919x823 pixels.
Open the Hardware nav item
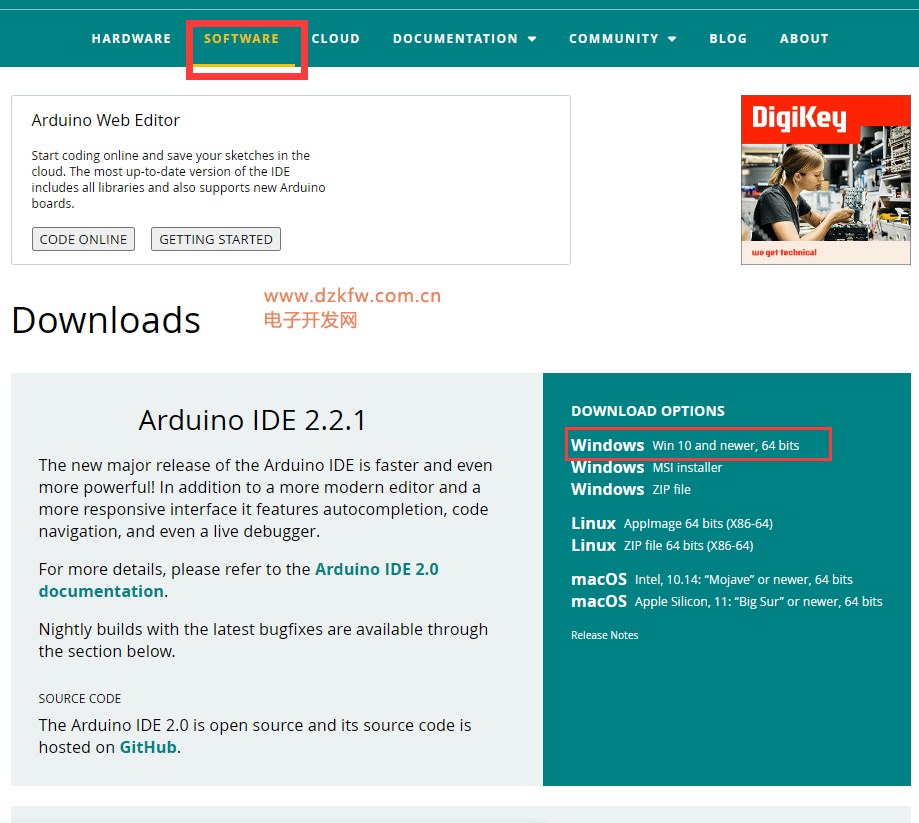[x=131, y=39]
